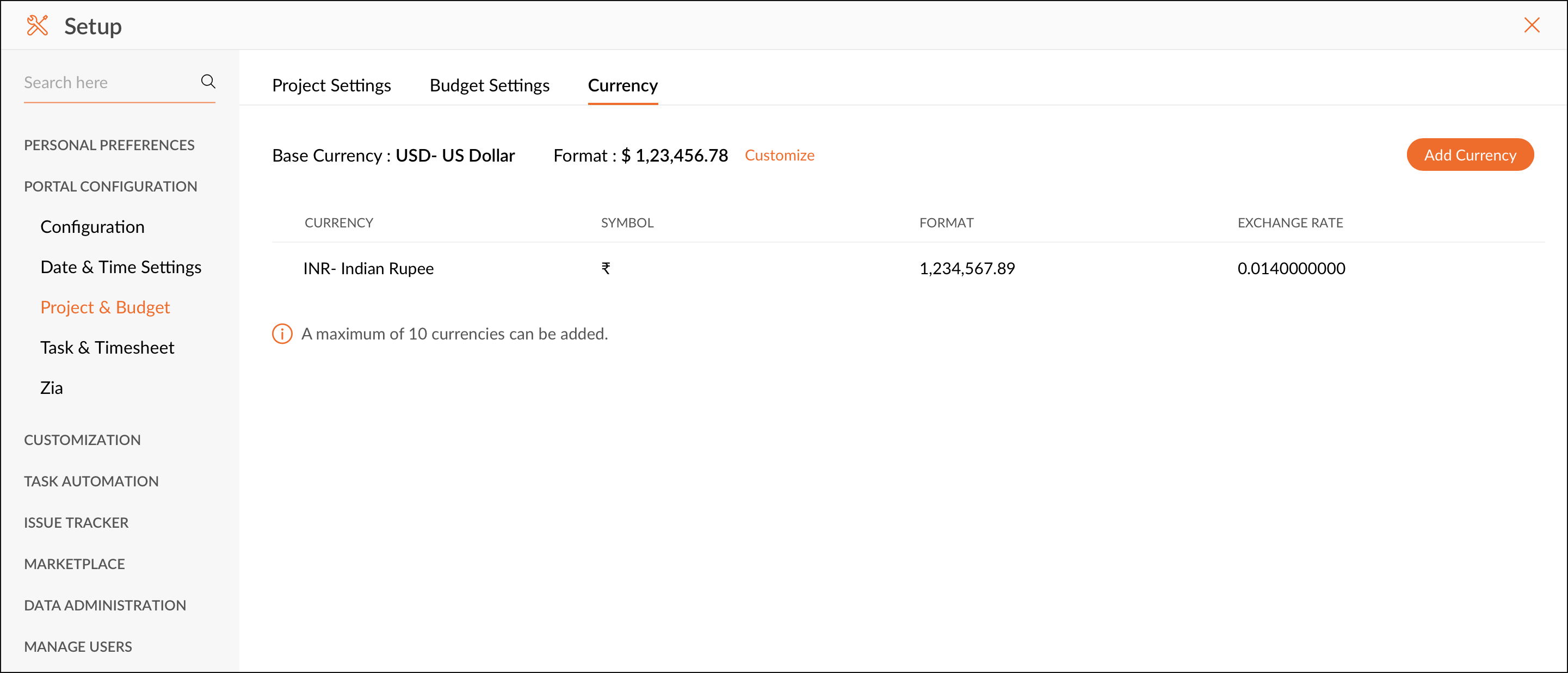Open Task & Timesheet settings

(x=107, y=347)
